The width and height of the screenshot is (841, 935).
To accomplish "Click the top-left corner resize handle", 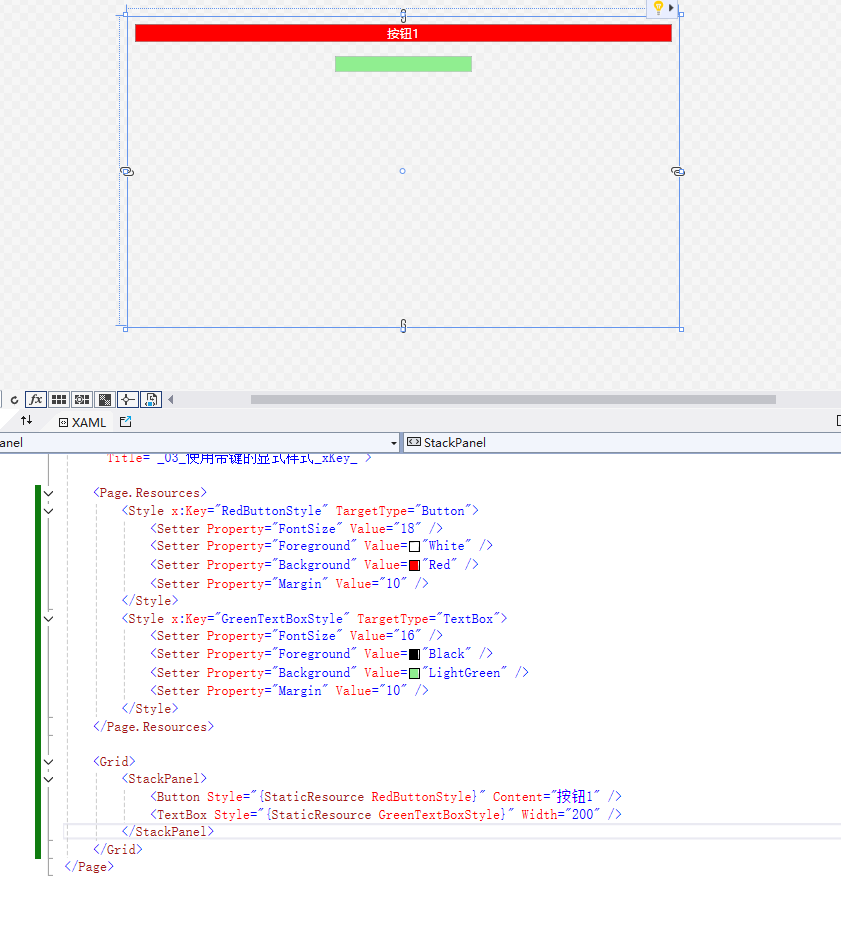I will (x=125, y=14).
